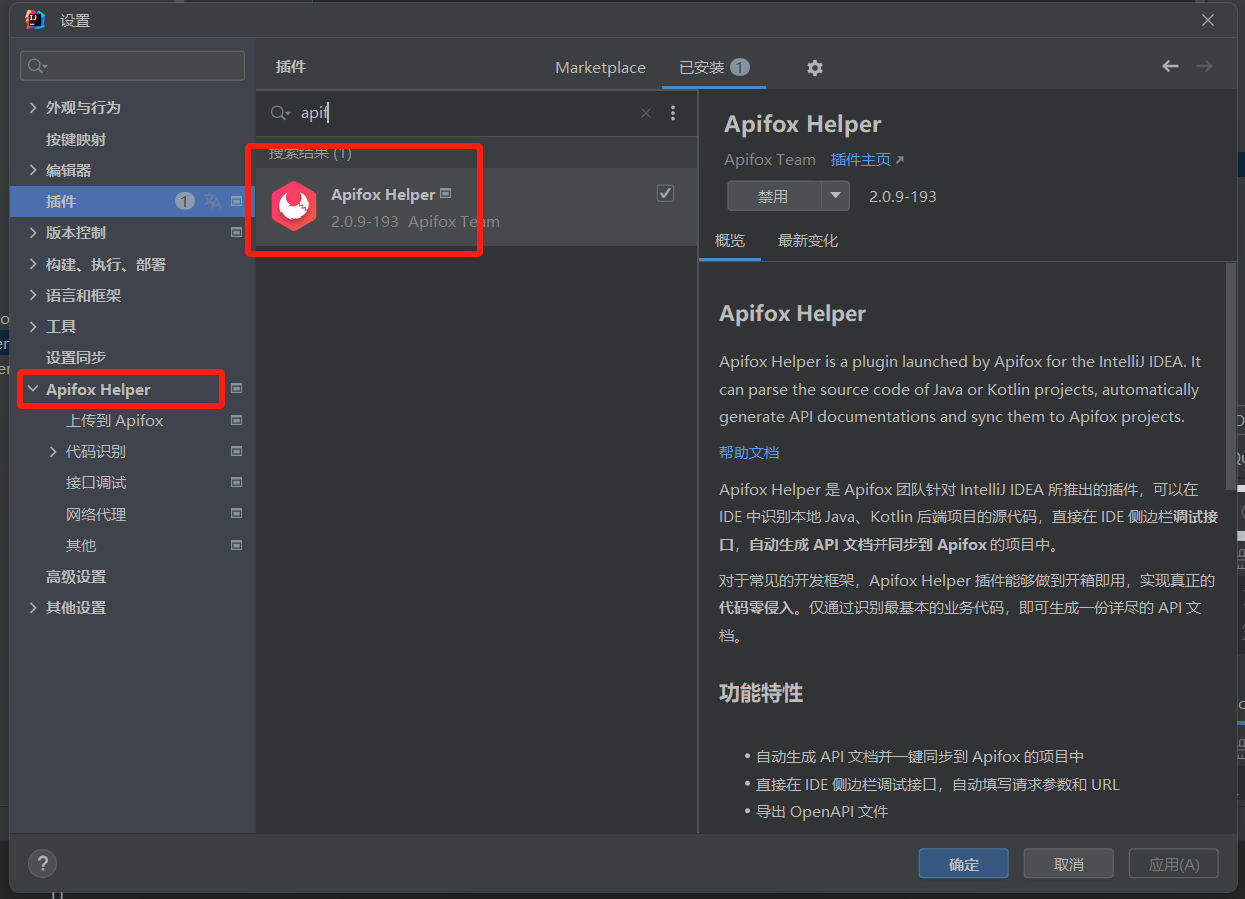Click 禁用 to disable the plugin
1245x899 pixels.
click(774, 196)
